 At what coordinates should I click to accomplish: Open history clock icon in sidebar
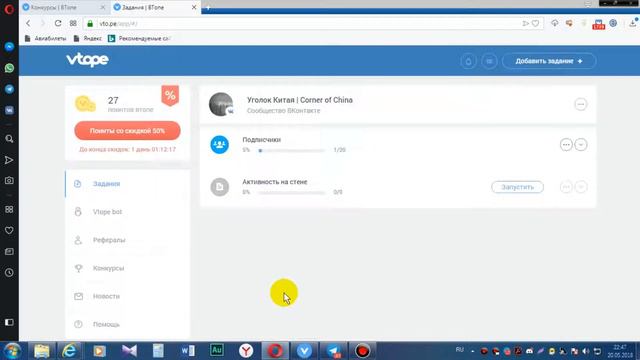tap(9, 273)
